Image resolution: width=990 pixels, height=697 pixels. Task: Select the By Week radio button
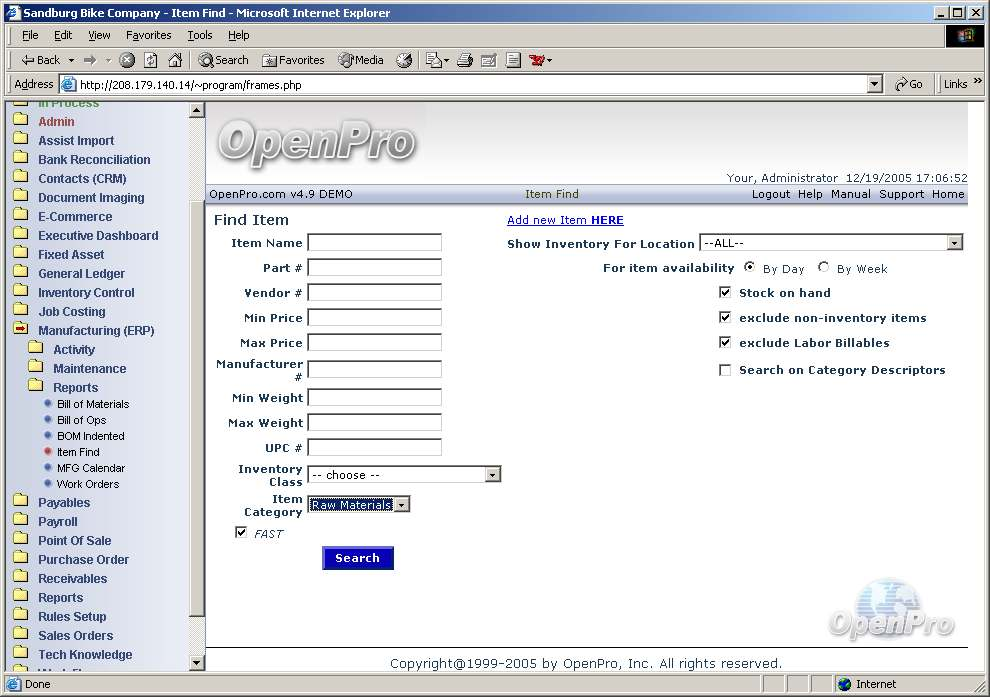[824, 268]
